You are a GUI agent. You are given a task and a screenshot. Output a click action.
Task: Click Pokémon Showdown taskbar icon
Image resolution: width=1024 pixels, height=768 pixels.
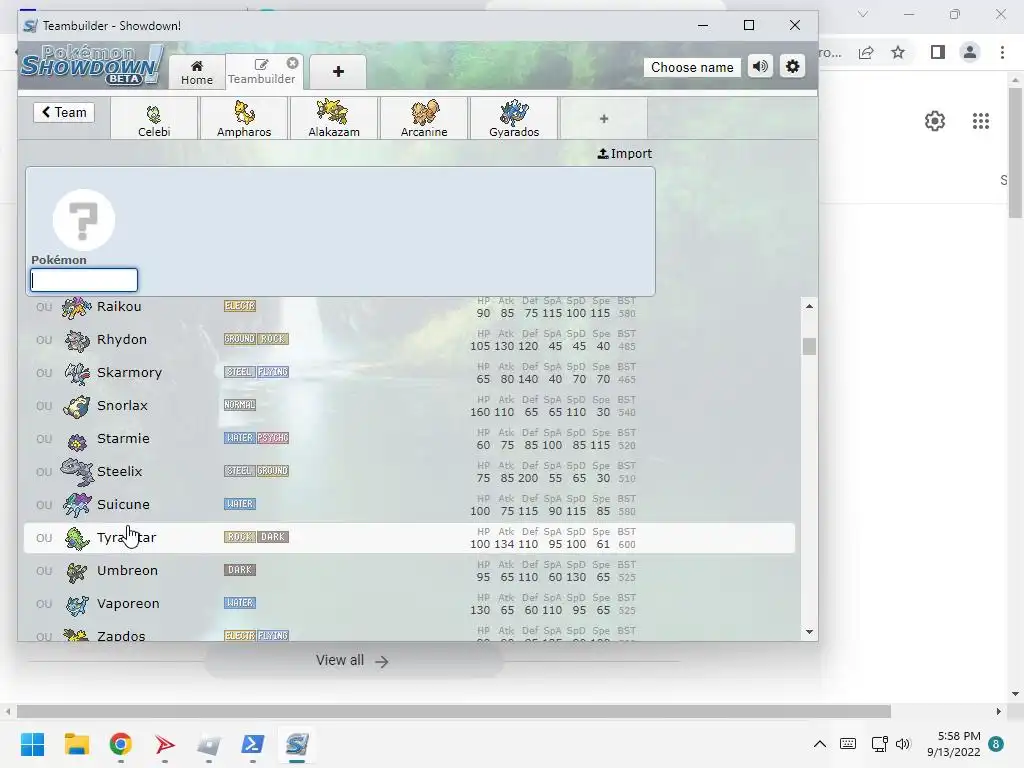(x=296, y=744)
